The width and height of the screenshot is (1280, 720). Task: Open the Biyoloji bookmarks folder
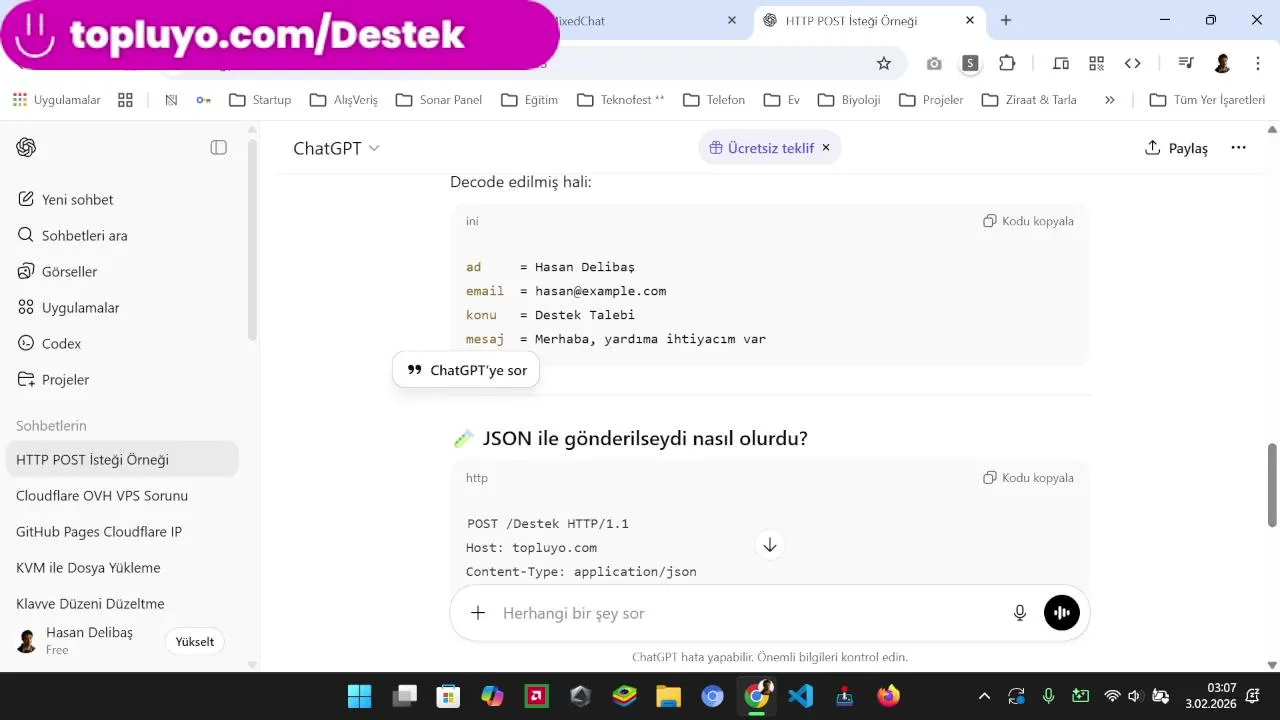848,100
